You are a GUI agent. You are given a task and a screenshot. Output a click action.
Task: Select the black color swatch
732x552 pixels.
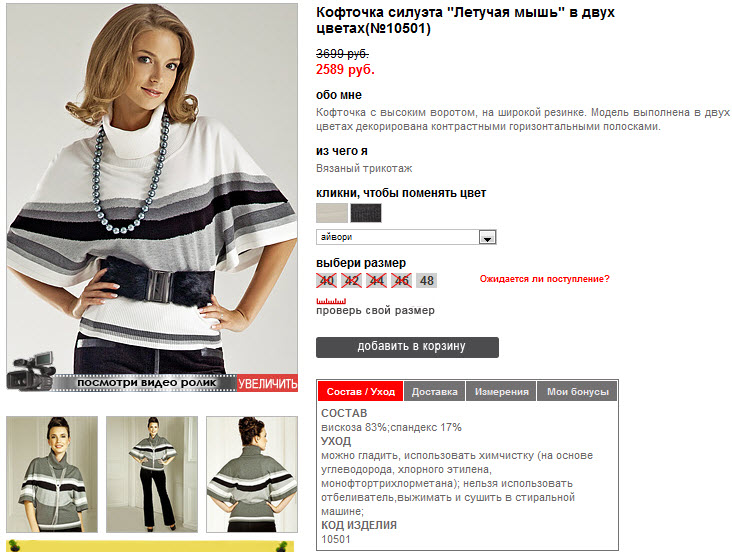point(366,213)
